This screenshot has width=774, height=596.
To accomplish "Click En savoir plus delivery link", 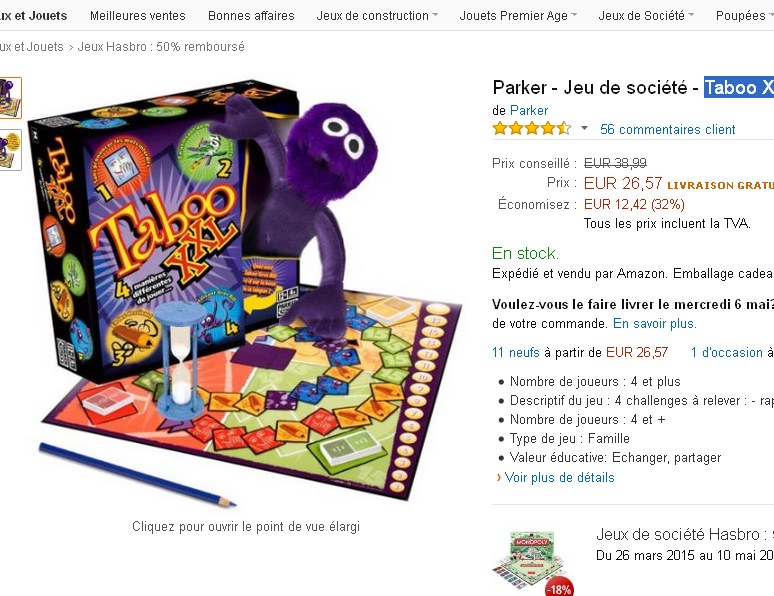I will tap(655, 323).
